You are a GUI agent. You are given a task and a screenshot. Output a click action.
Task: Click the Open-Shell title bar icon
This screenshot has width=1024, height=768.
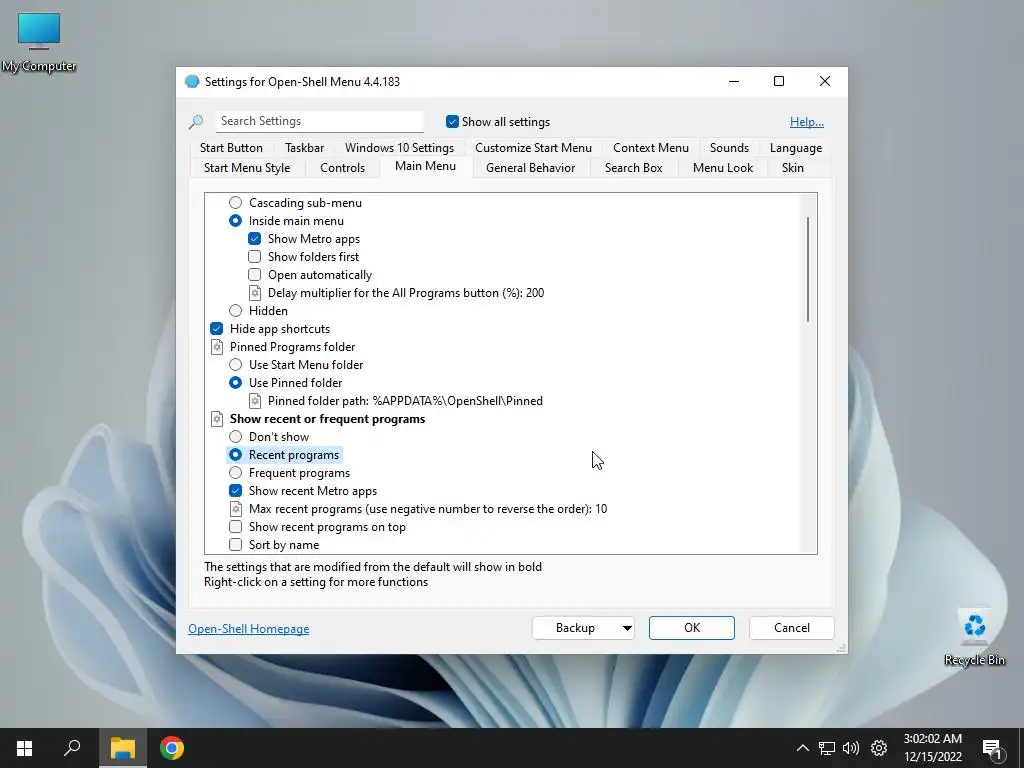192,81
